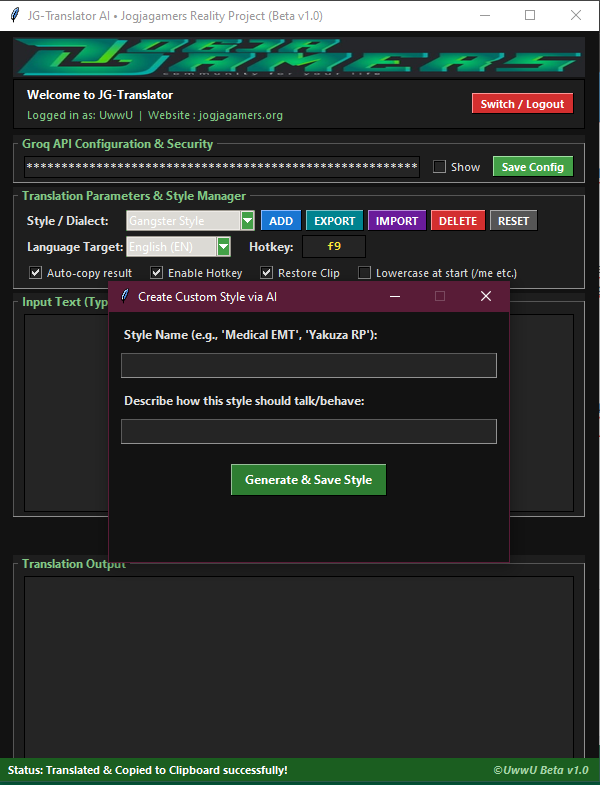
Task: Uncheck Auto-copy result checkbox
Action: (x=35, y=273)
